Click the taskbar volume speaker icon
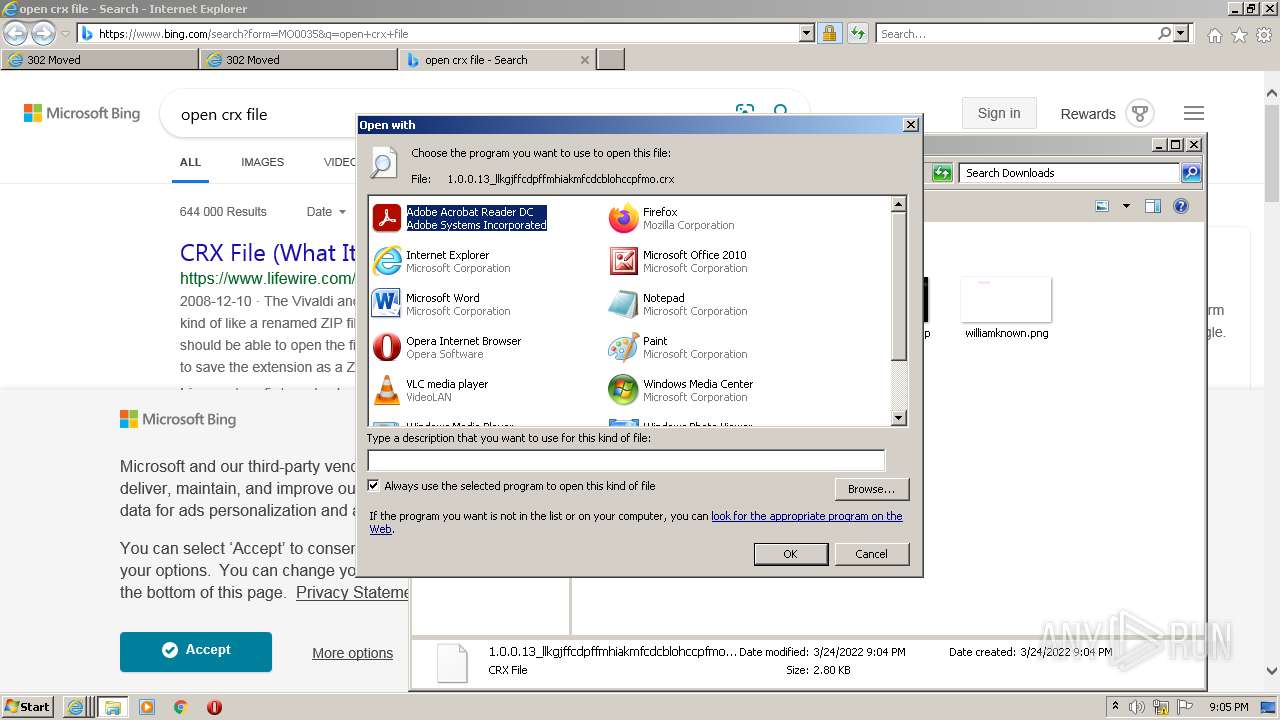 (x=1137, y=707)
